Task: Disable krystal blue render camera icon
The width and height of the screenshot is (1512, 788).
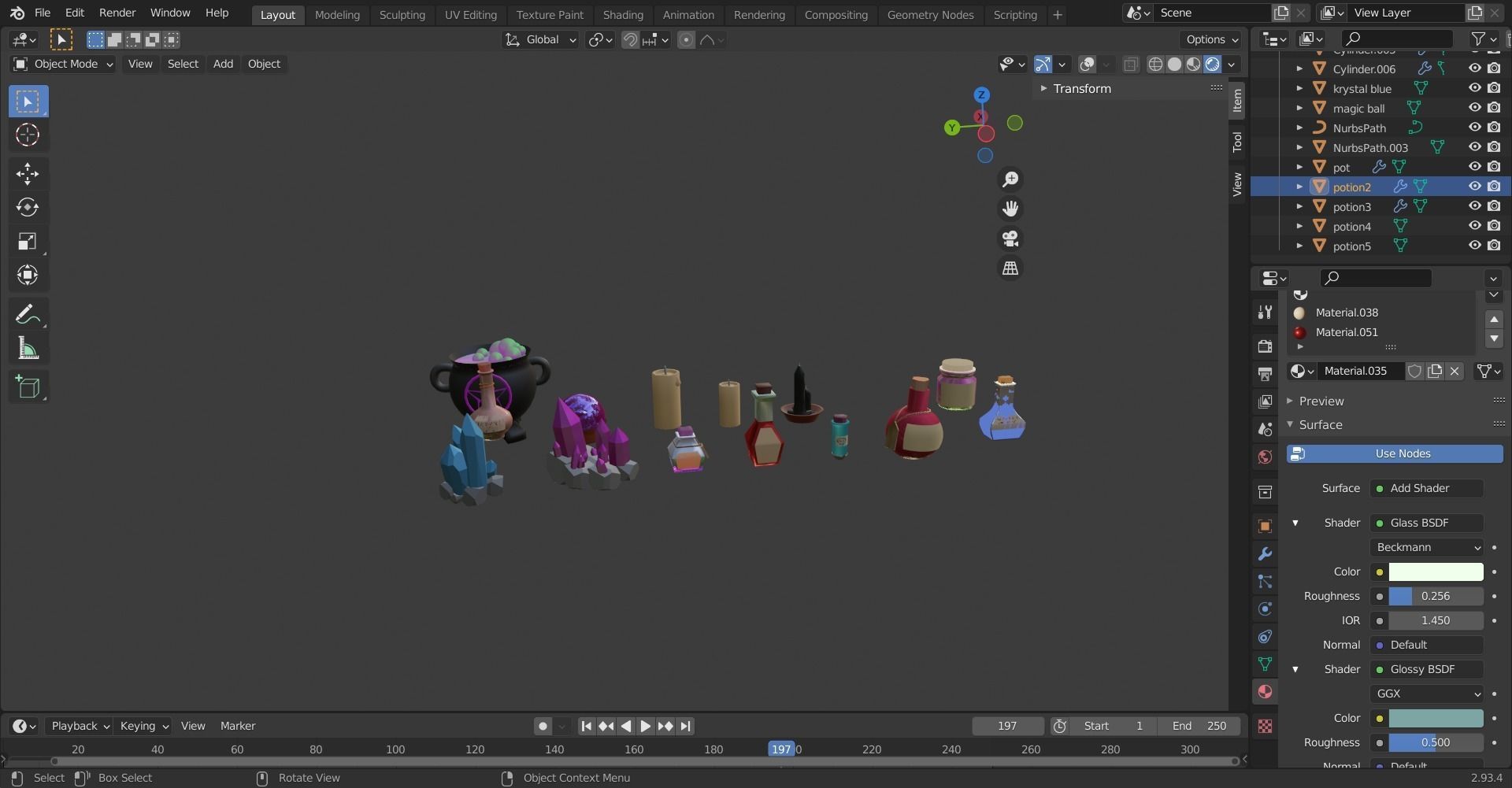Action: point(1494,88)
